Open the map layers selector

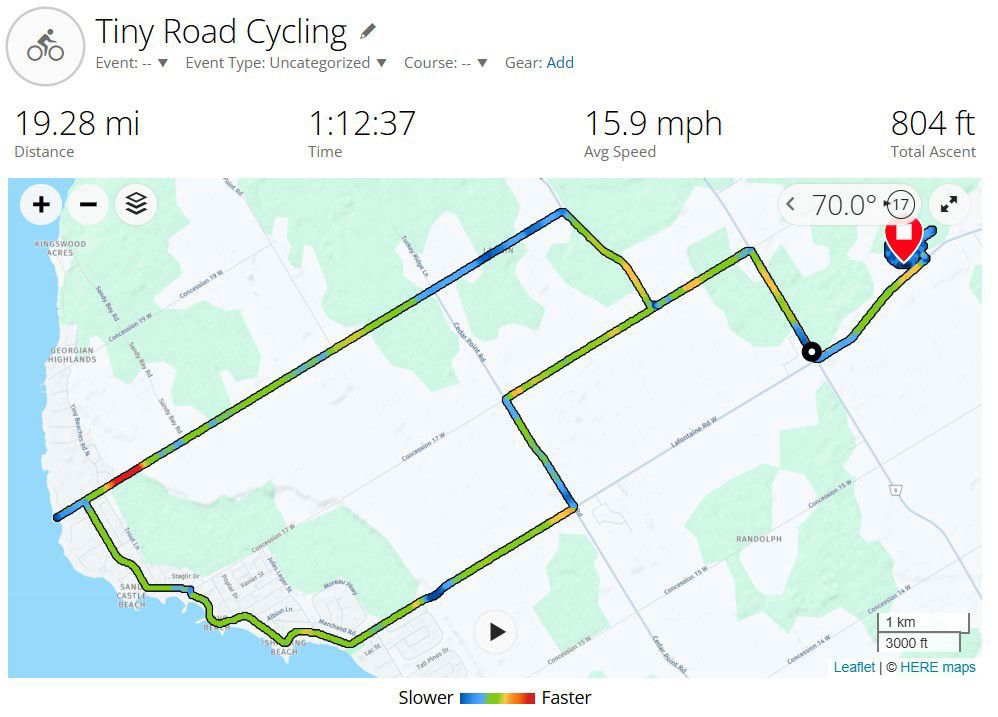pos(136,204)
